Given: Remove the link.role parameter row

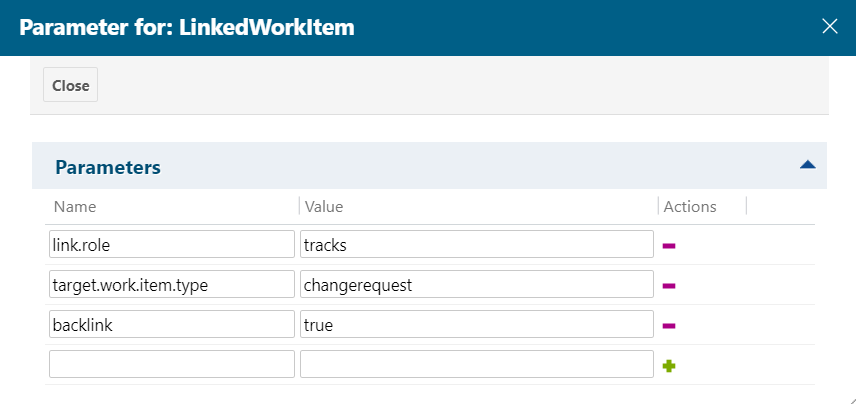Looking at the screenshot, I should (669, 246).
